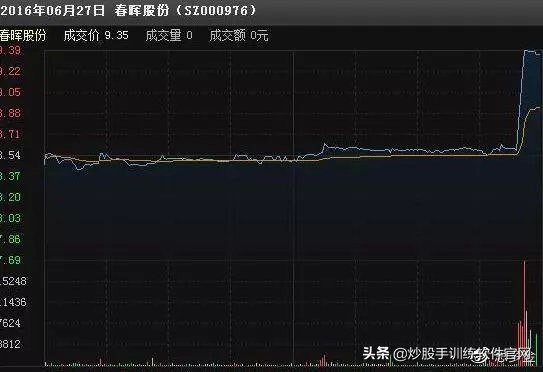Click the date text 2016年06月27日
The image size is (543, 372).
(52, 10)
